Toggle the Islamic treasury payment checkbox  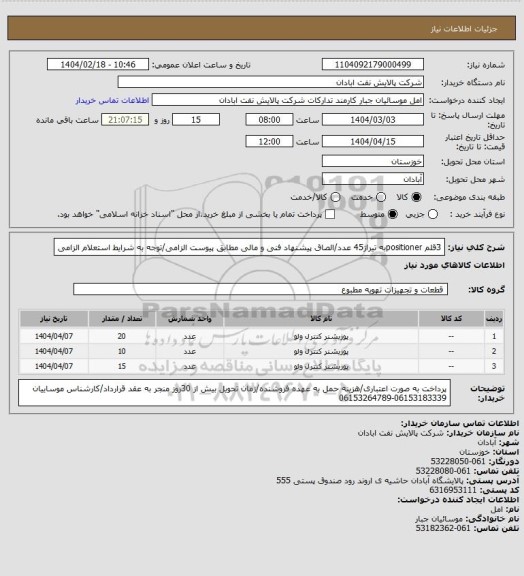click(x=330, y=214)
